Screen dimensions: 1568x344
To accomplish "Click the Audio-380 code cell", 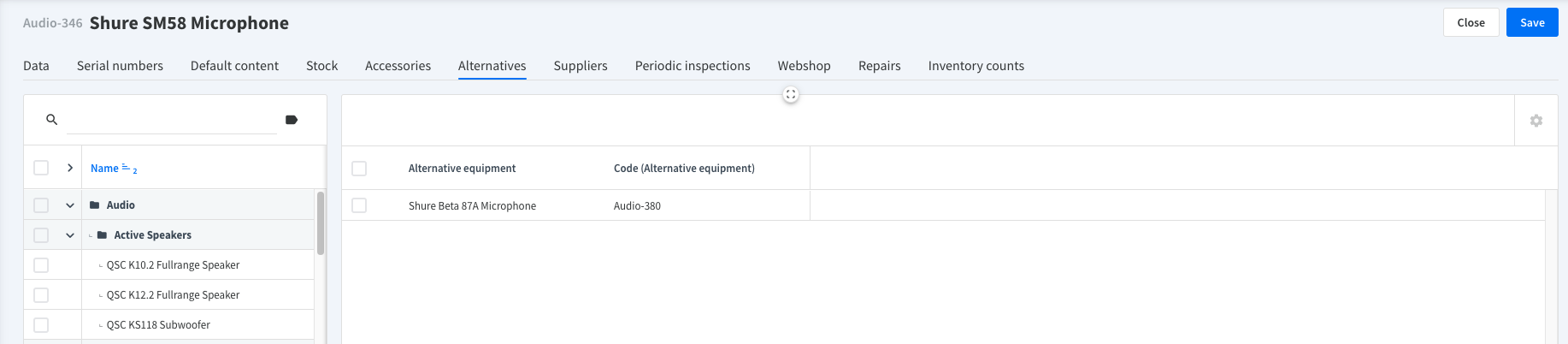I will [637, 206].
